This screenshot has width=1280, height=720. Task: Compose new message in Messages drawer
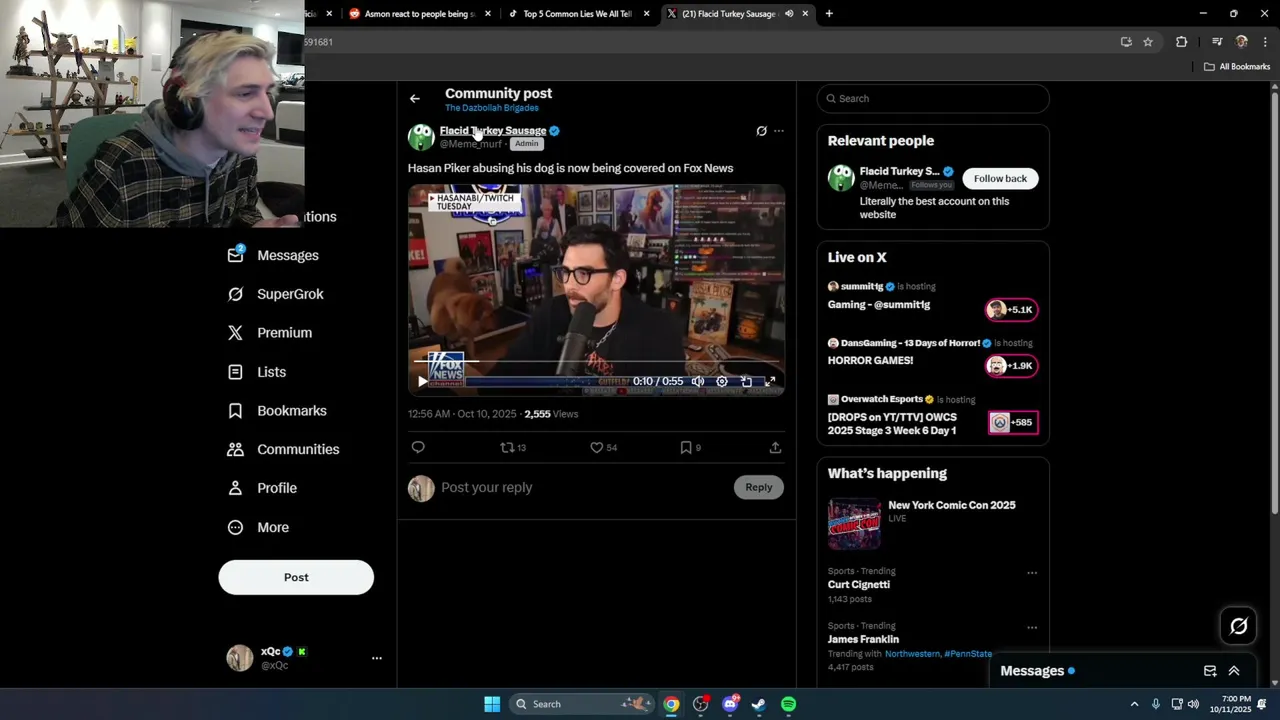[1210, 671]
